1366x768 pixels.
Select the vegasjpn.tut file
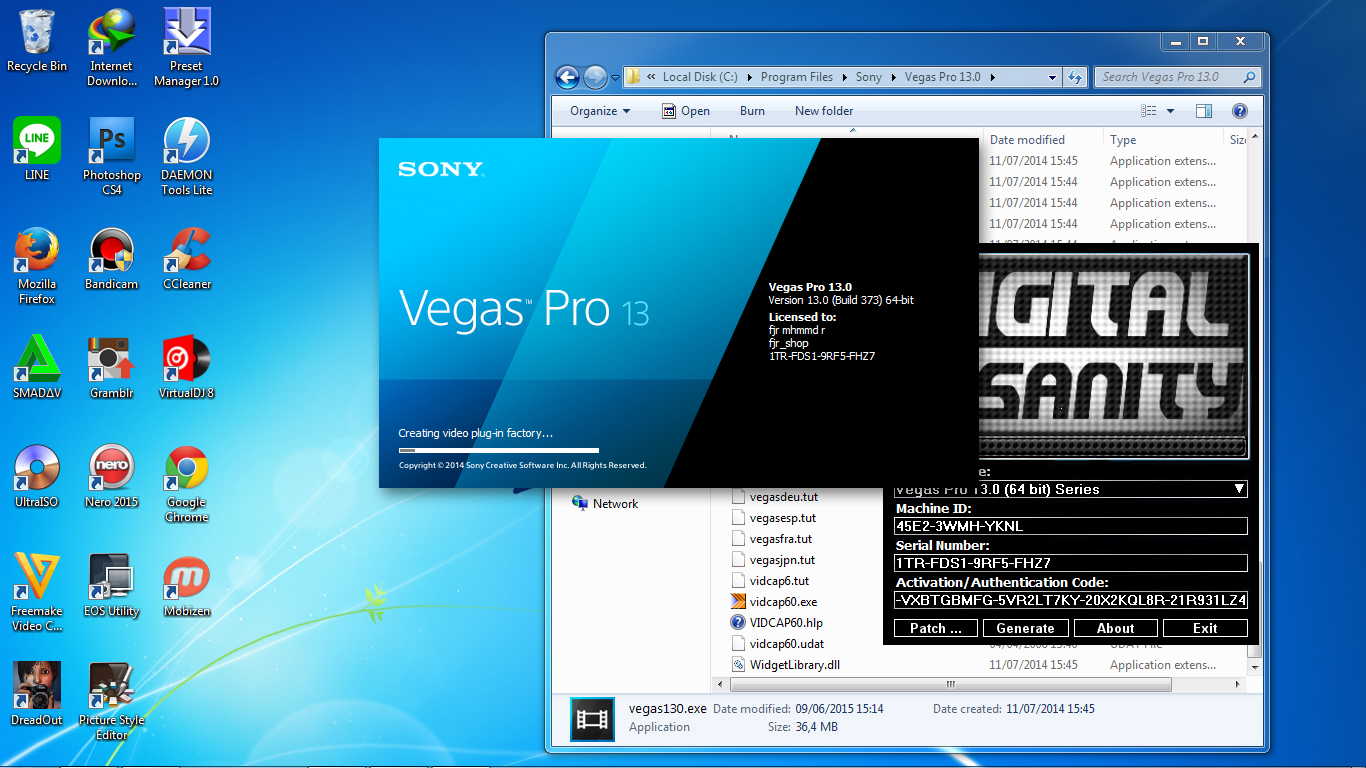(772, 560)
